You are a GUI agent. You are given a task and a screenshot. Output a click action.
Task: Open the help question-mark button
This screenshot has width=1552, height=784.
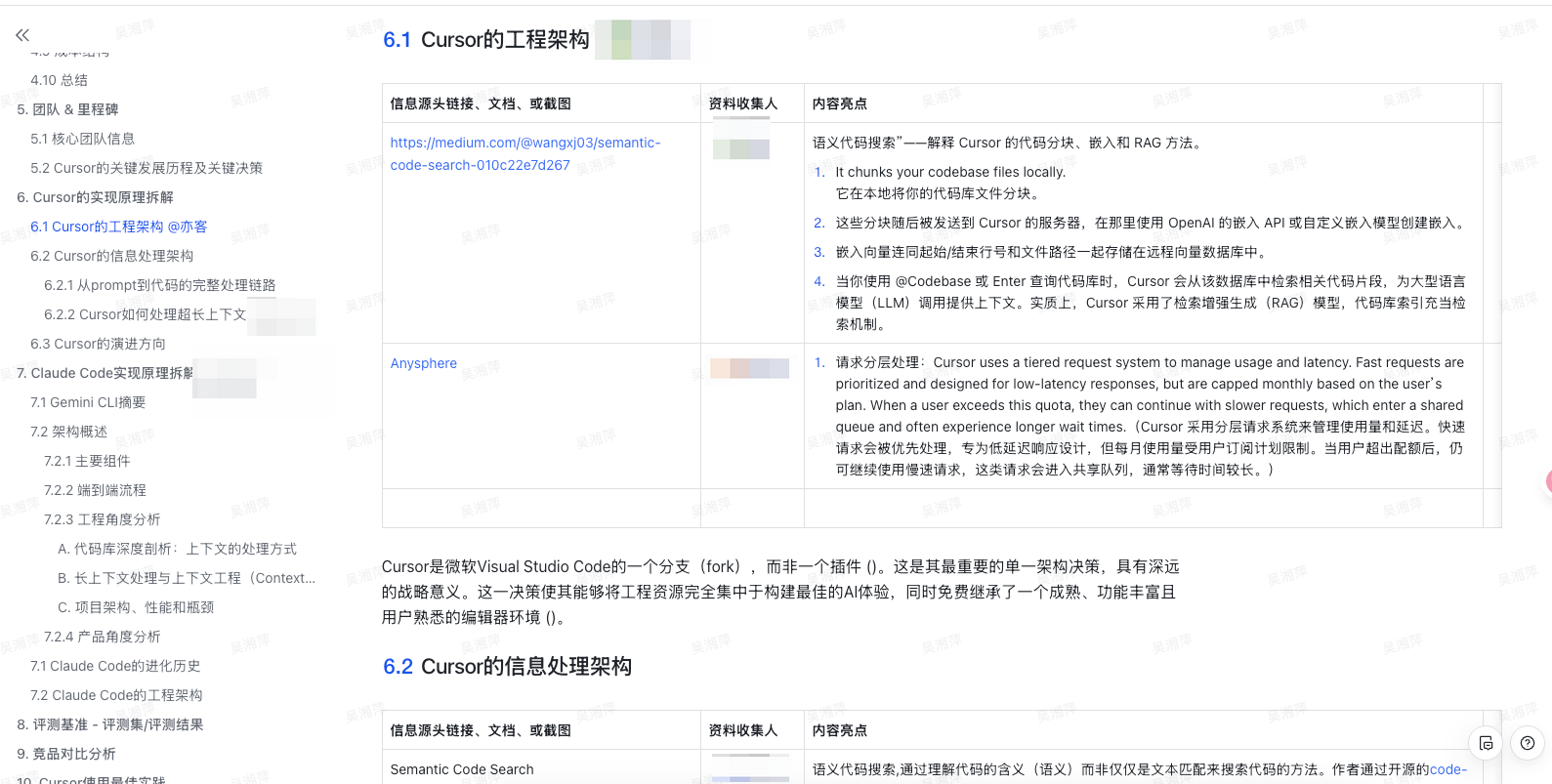click(1528, 743)
